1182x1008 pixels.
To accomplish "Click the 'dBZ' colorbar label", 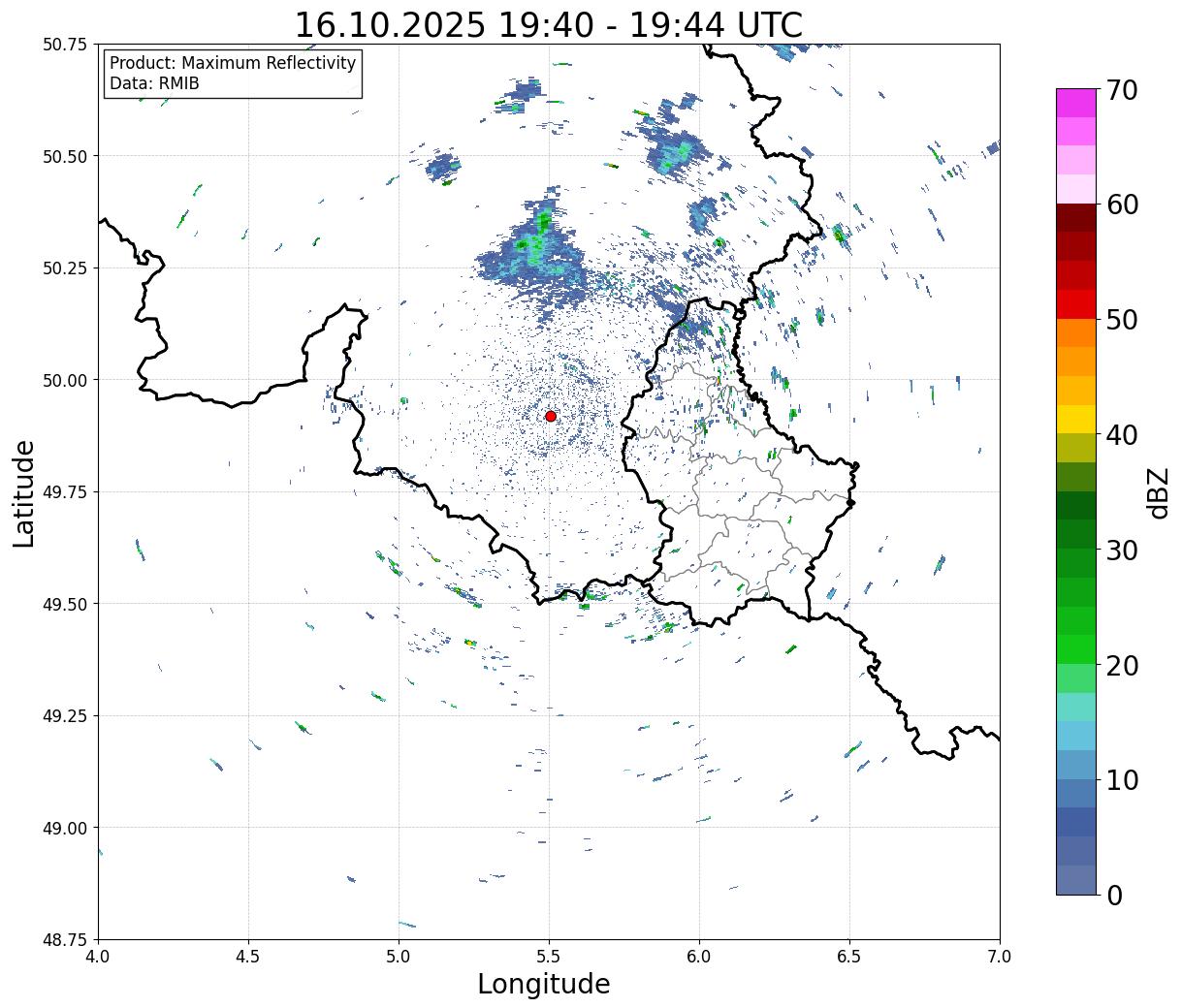I will 1158,491.
